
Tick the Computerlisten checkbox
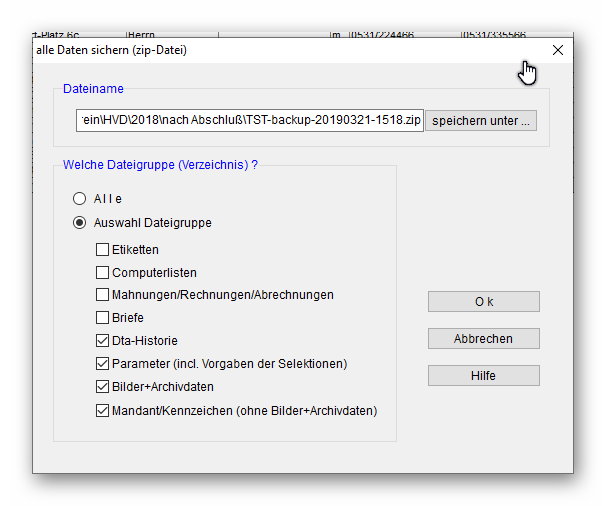click(102, 272)
